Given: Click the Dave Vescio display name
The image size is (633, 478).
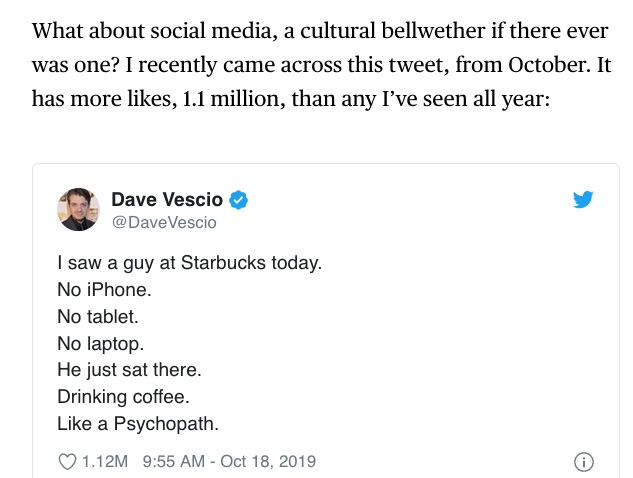Looking at the screenshot, I should coord(167,199).
